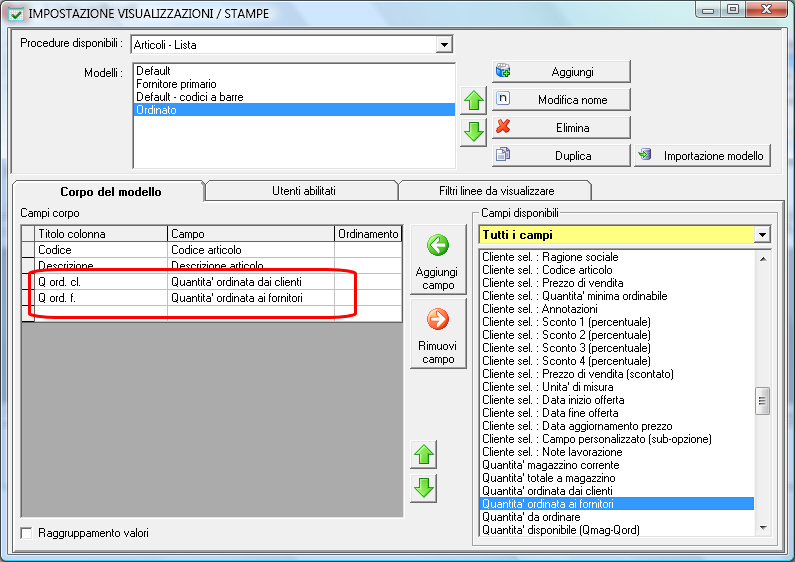Move field down with lower green arrow

(424, 488)
